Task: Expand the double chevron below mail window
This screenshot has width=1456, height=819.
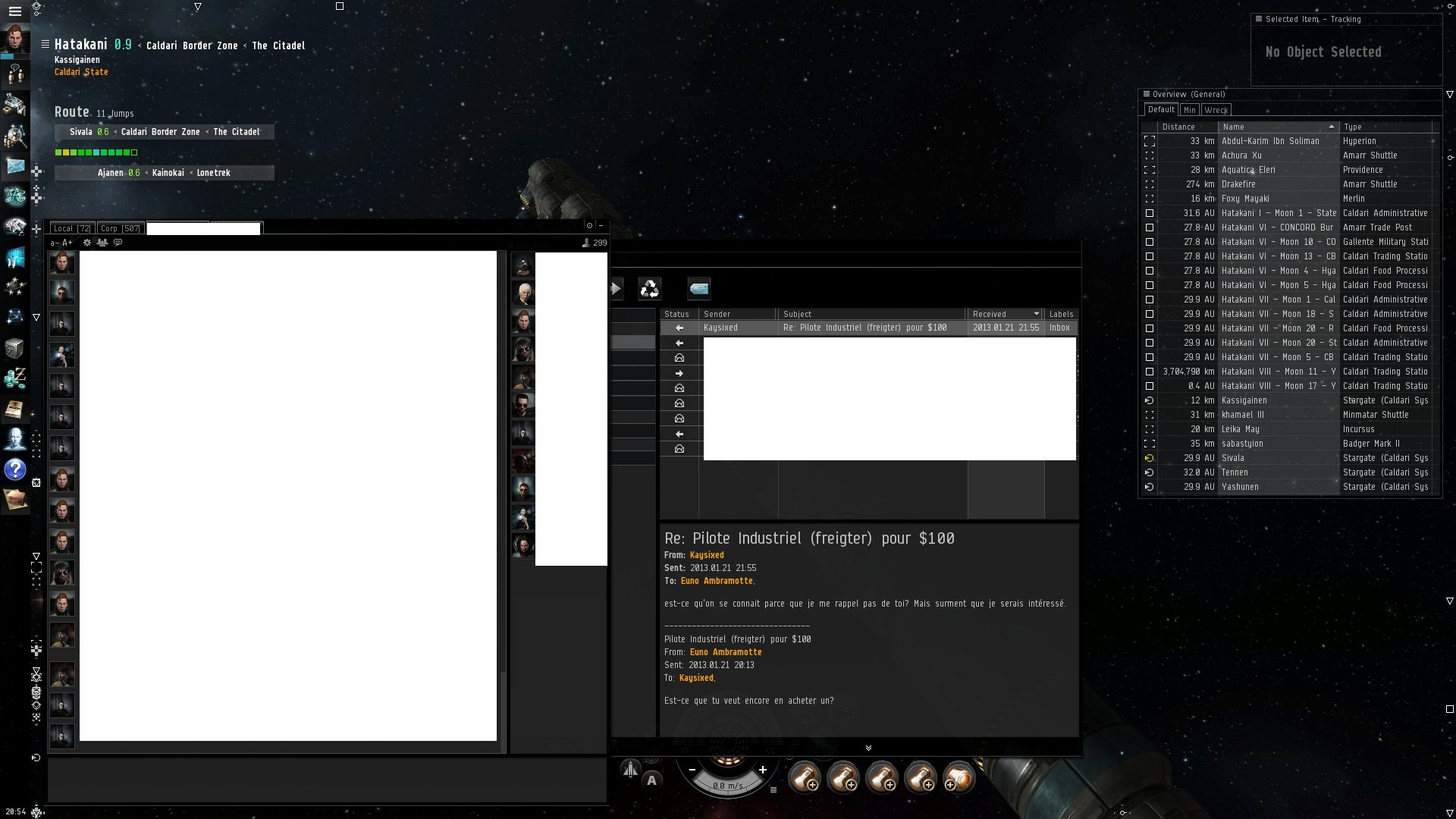Action: 868,748
